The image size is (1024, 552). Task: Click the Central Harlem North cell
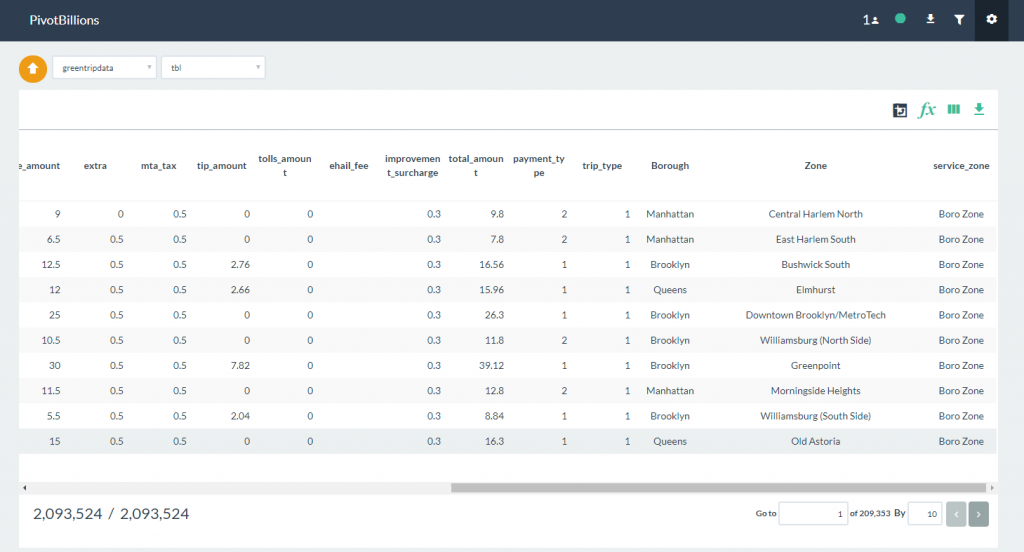pyautogui.click(x=816, y=214)
